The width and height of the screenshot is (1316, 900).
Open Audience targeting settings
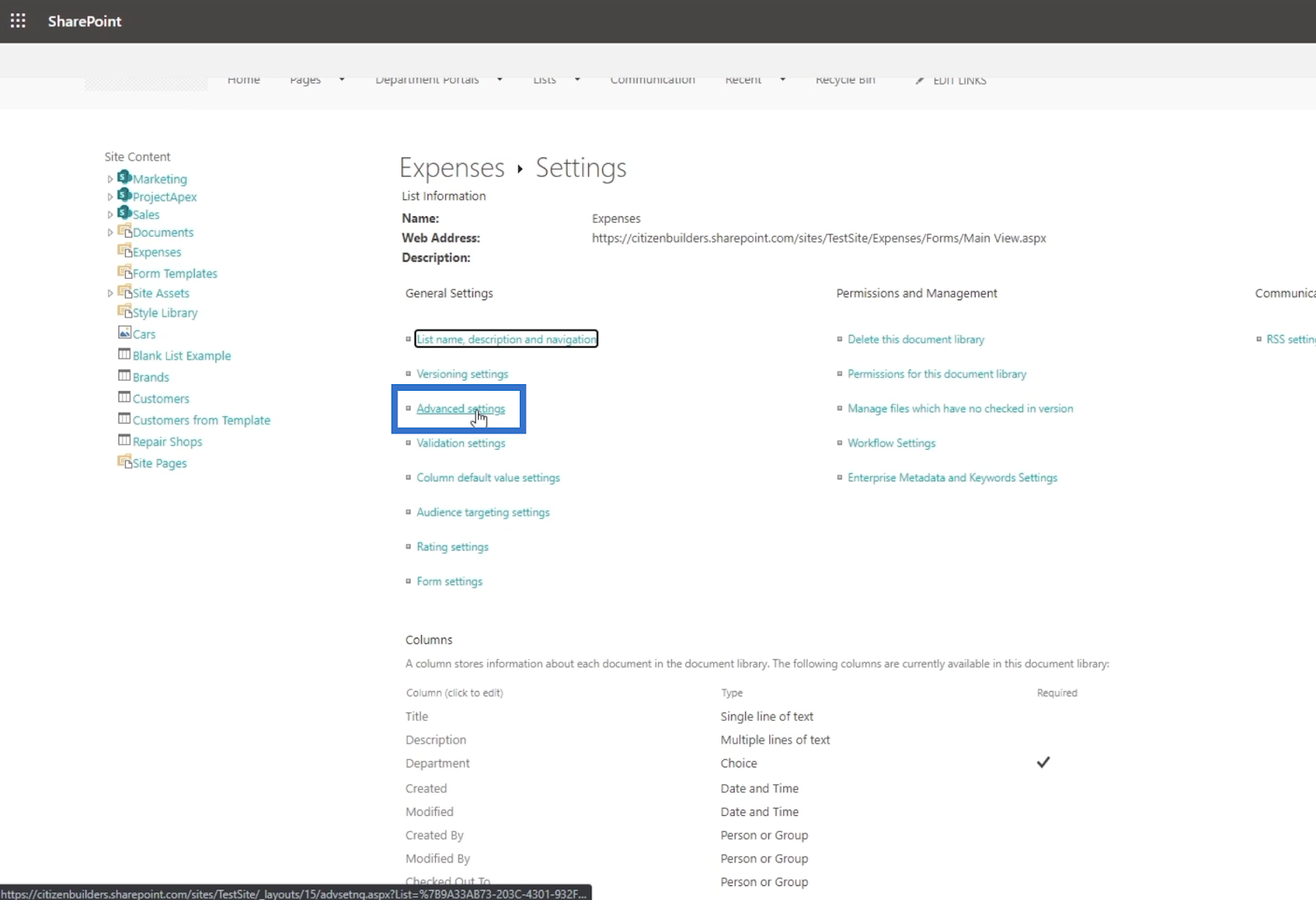[483, 512]
